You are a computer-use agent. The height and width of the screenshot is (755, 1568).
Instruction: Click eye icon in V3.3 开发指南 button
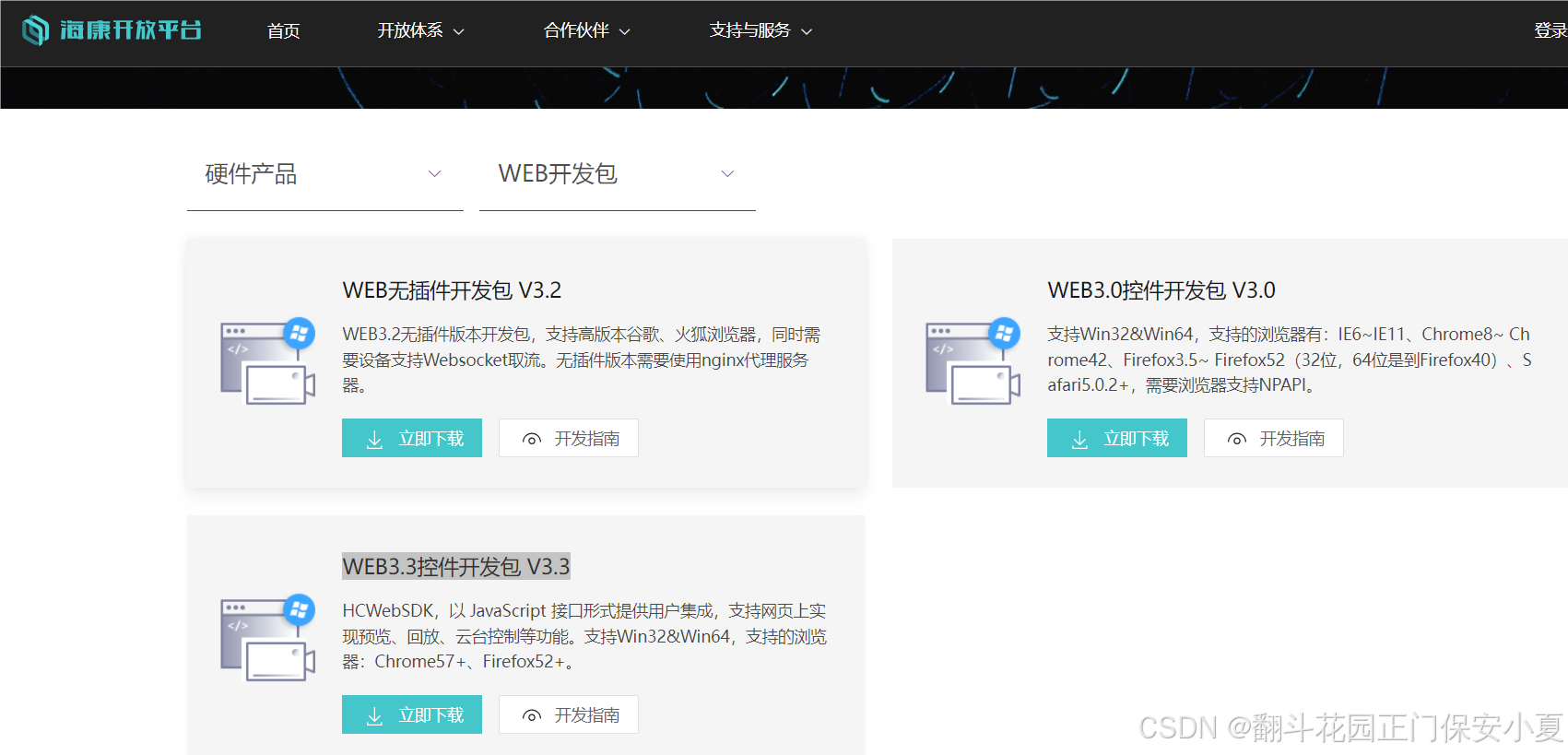[532, 716]
